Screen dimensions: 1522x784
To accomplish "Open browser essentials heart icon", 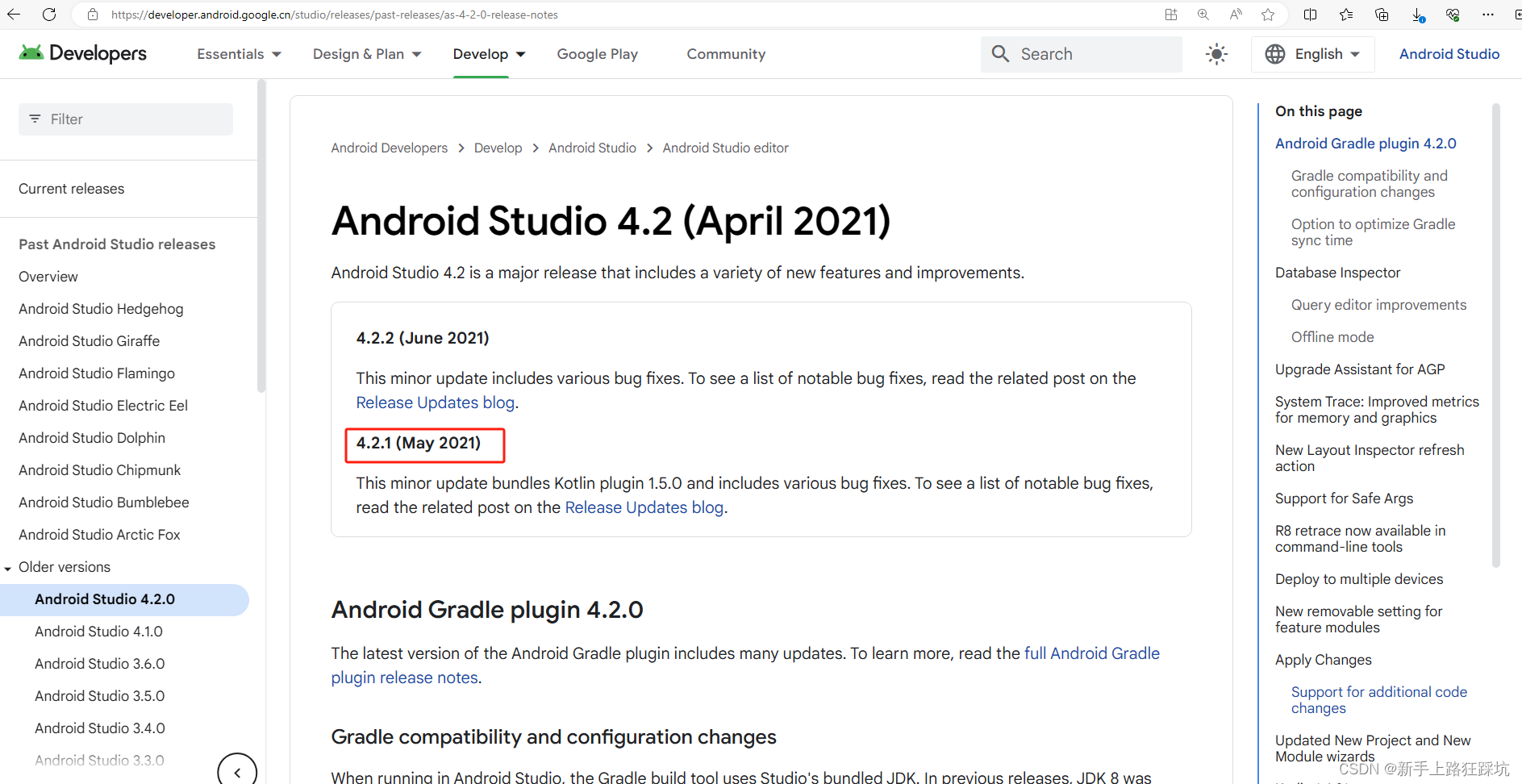I will 1453,15.
